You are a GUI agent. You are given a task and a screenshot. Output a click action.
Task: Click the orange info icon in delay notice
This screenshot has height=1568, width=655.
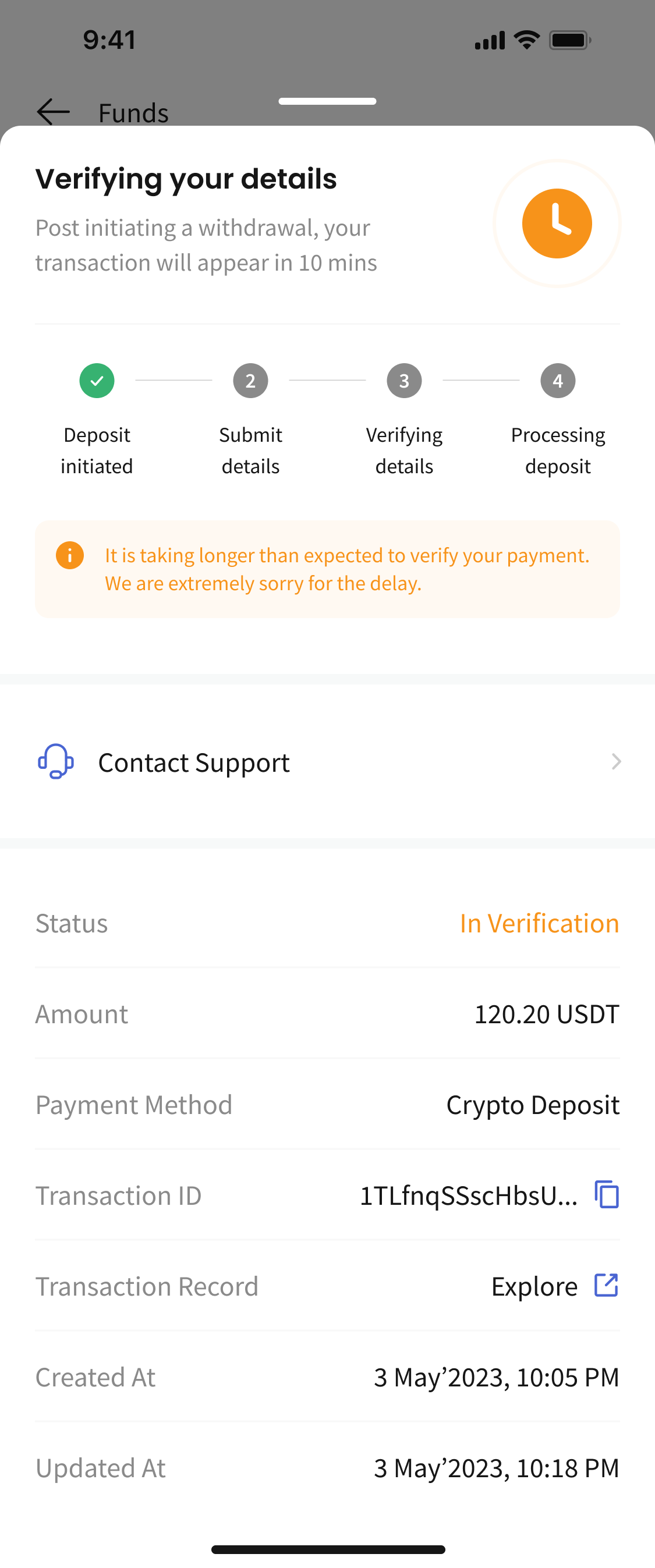[x=70, y=555]
